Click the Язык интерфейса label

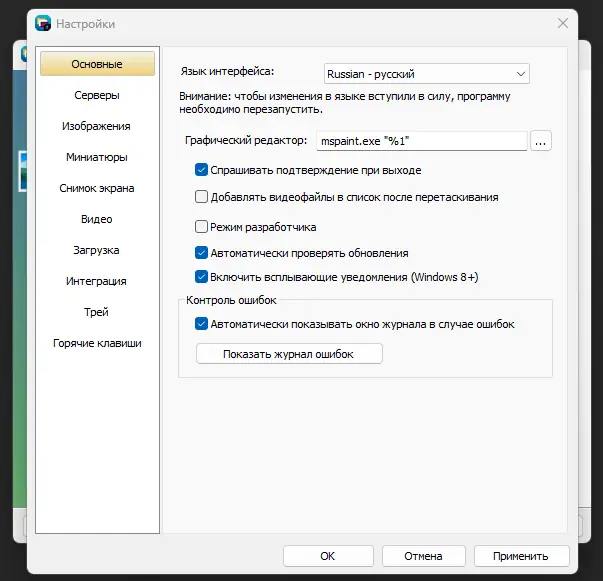pyautogui.click(x=227, y=72)
